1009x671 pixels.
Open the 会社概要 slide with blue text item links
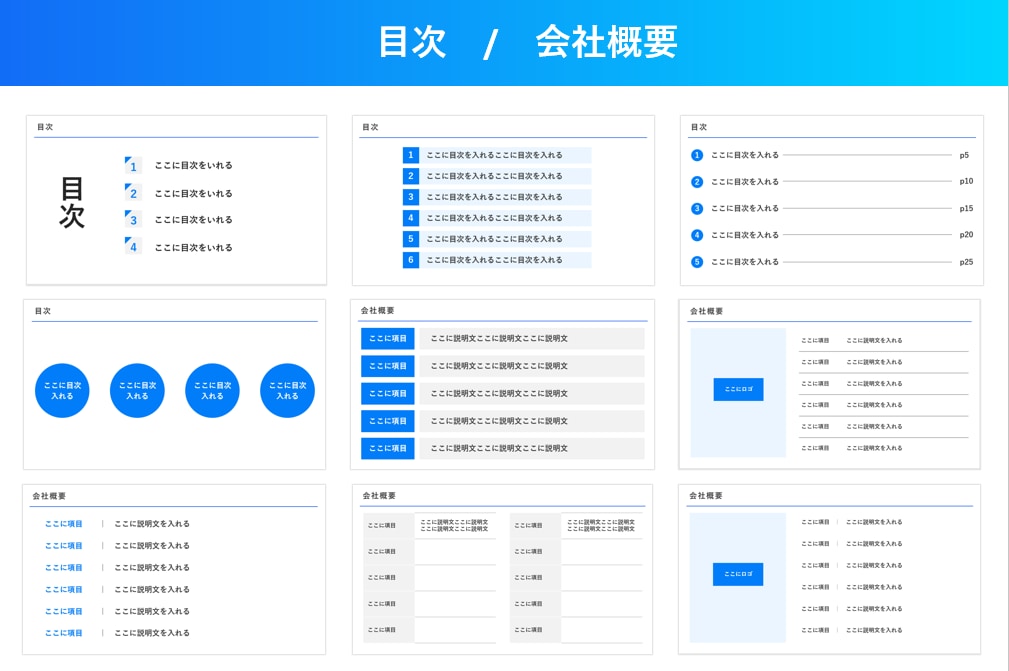pos(174,569)
